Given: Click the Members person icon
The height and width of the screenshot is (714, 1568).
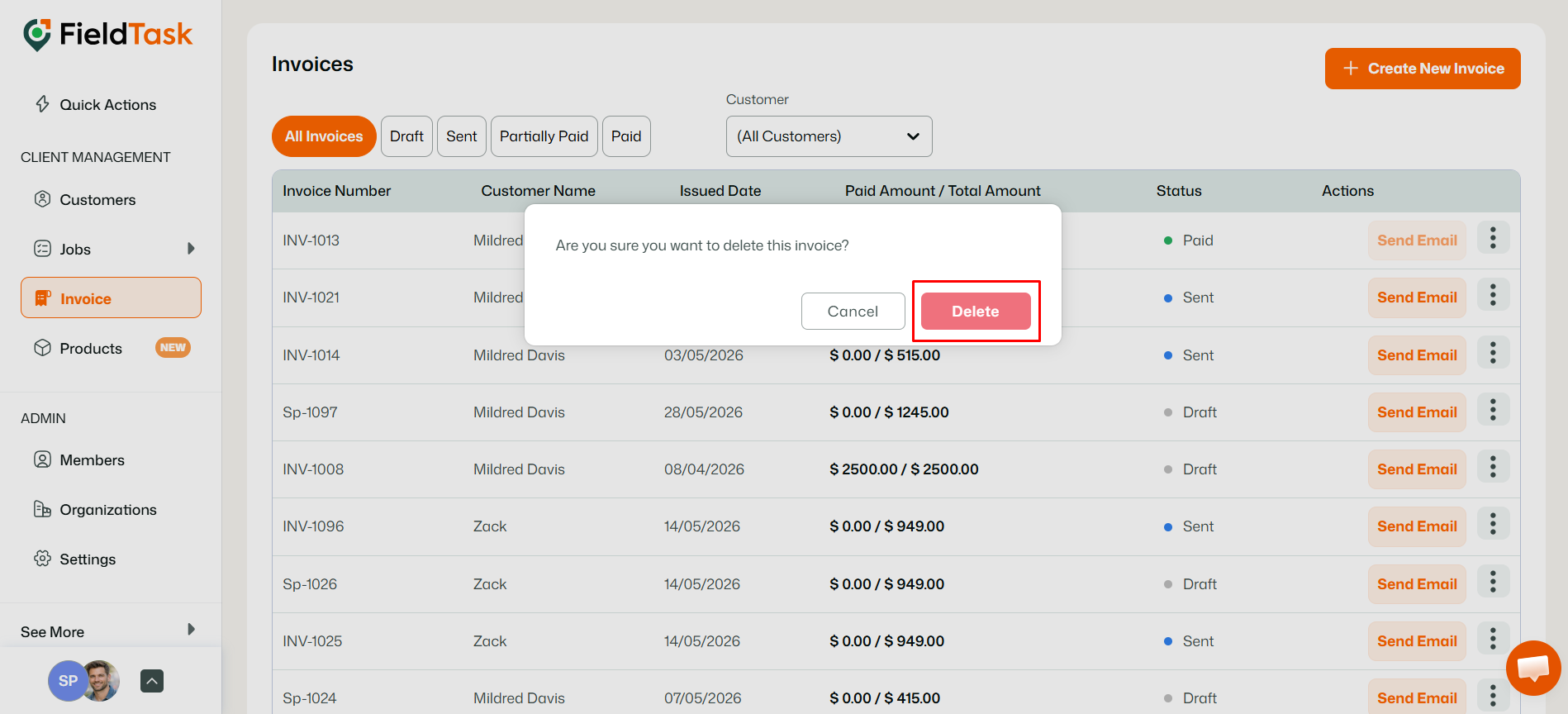Looking at the screenshot, I should (42, 459).
